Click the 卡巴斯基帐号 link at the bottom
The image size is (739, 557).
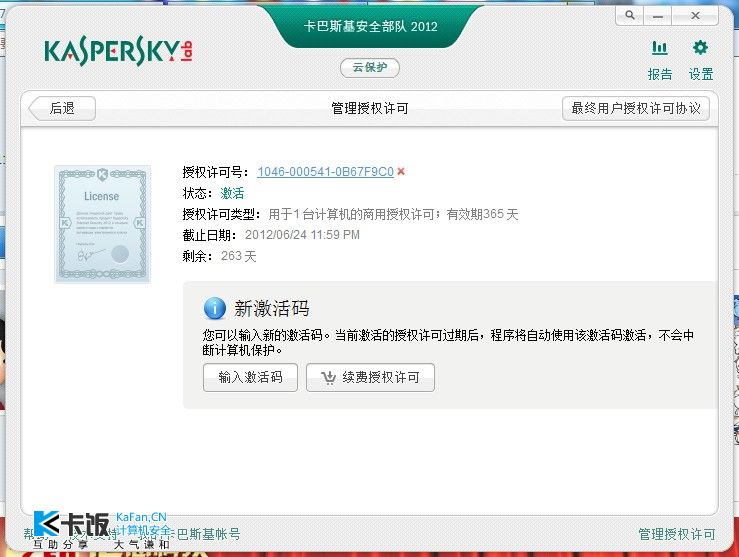(203, 534)
